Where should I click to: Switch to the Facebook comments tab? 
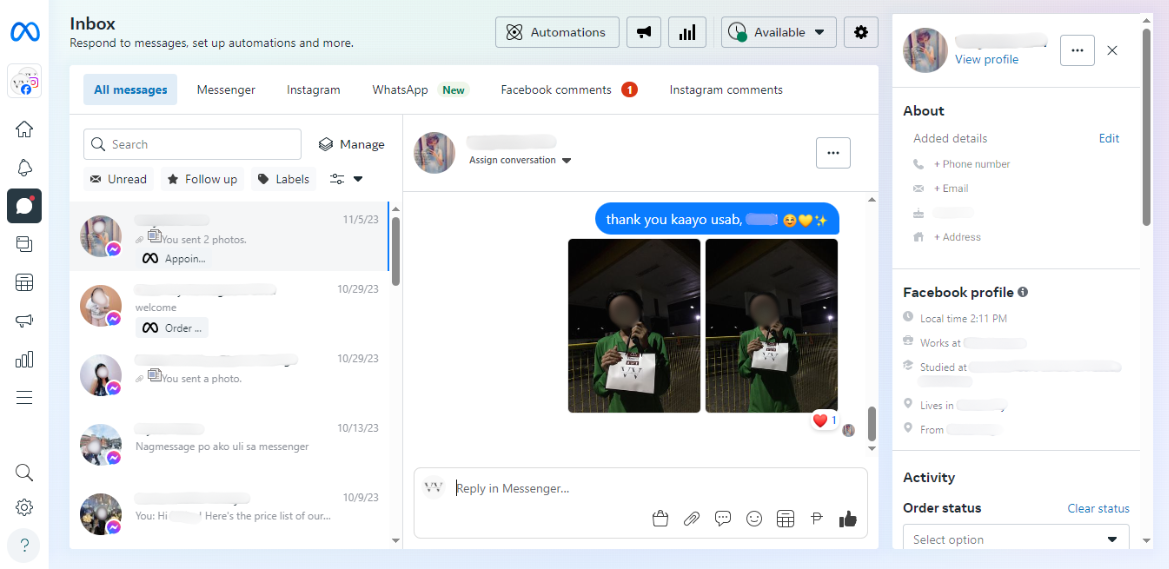pos(569,89)
